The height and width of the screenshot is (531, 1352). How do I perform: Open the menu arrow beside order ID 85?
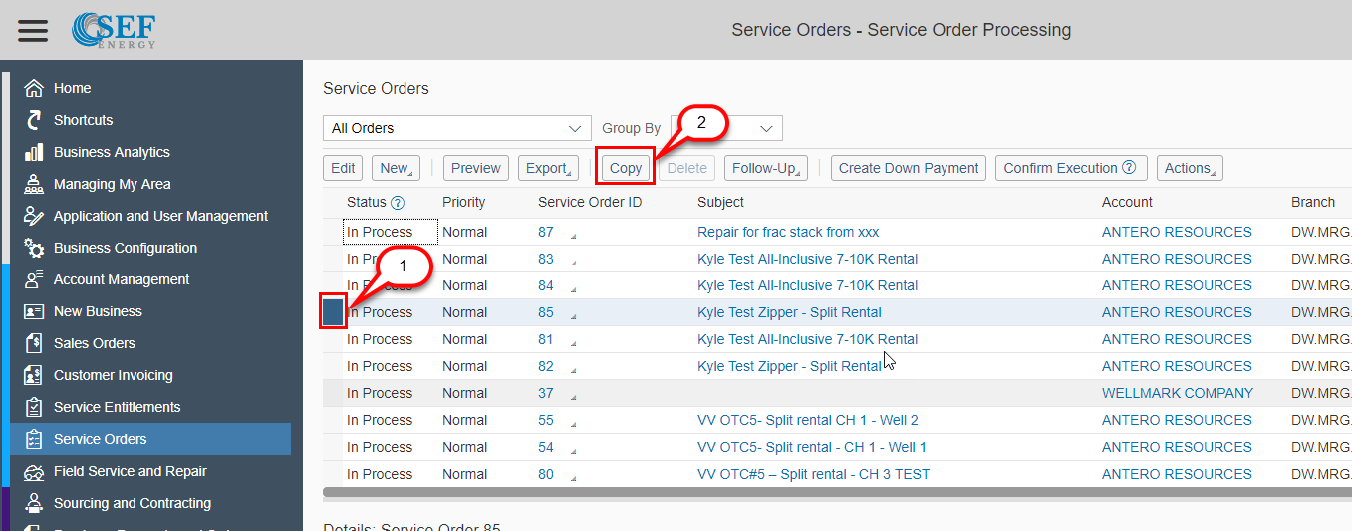click(x=574, y=316)
